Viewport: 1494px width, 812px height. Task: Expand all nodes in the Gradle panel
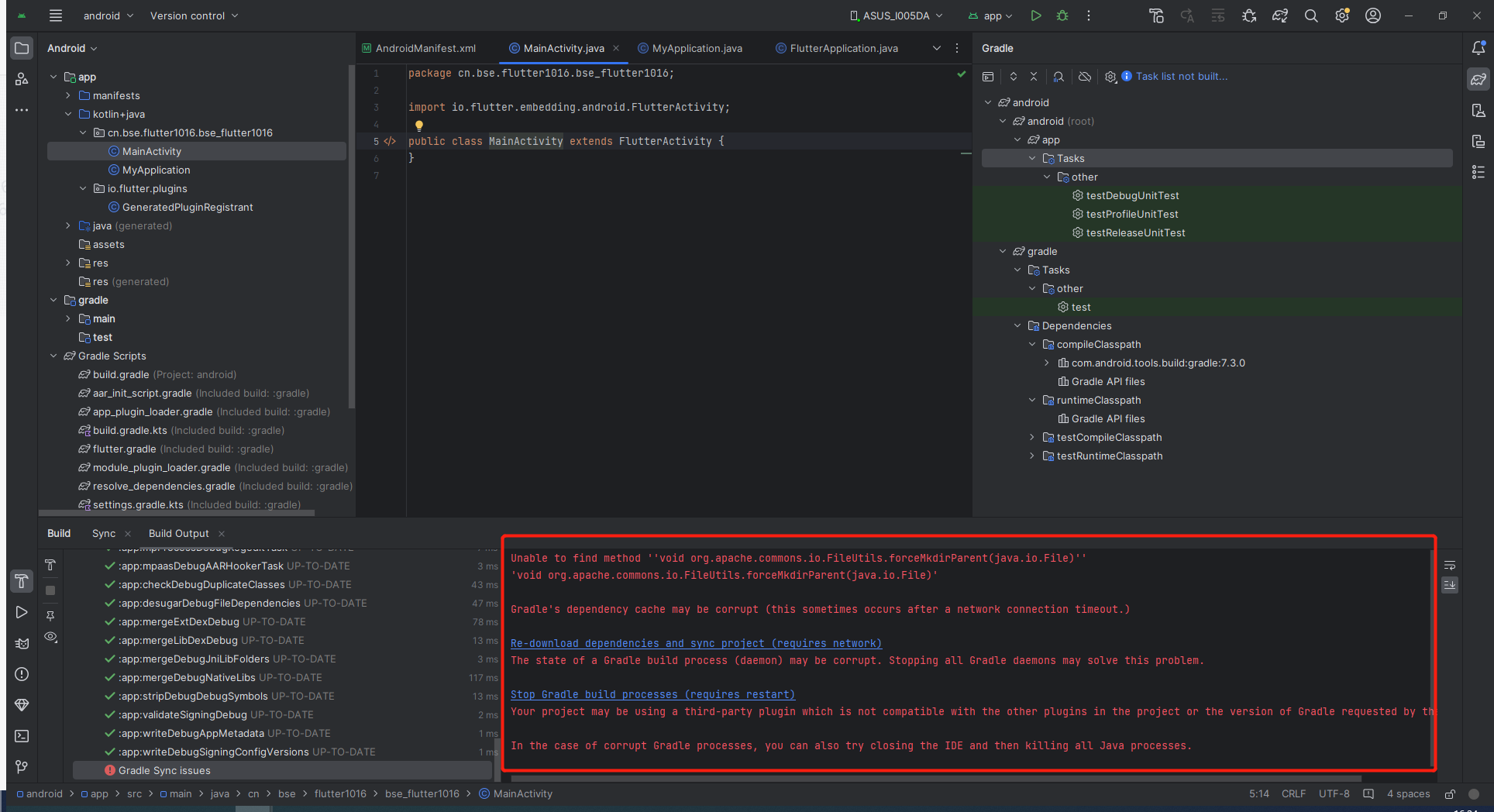tap(1014, 77)
